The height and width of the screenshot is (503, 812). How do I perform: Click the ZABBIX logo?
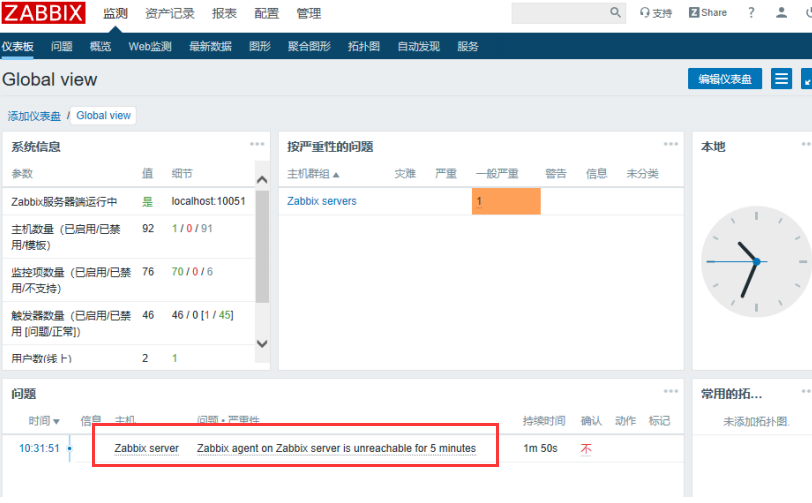(43, 12)
